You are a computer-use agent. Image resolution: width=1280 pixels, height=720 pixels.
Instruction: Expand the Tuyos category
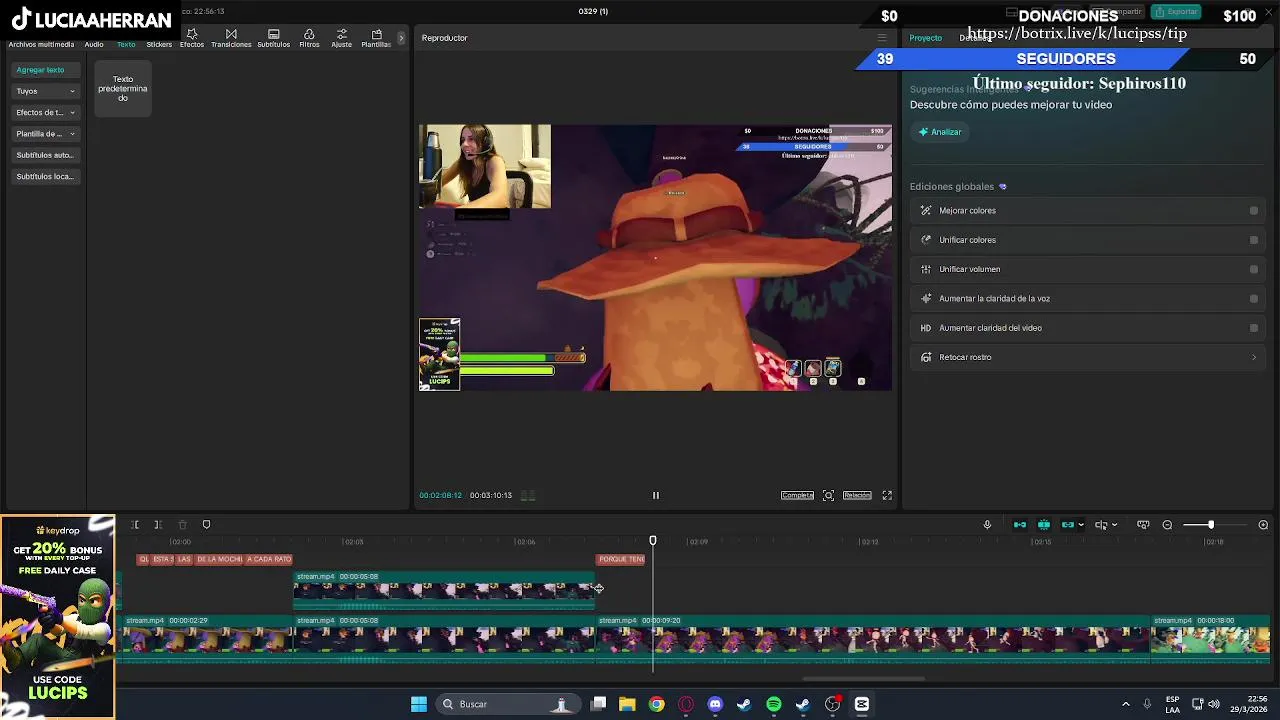[45, 91]
